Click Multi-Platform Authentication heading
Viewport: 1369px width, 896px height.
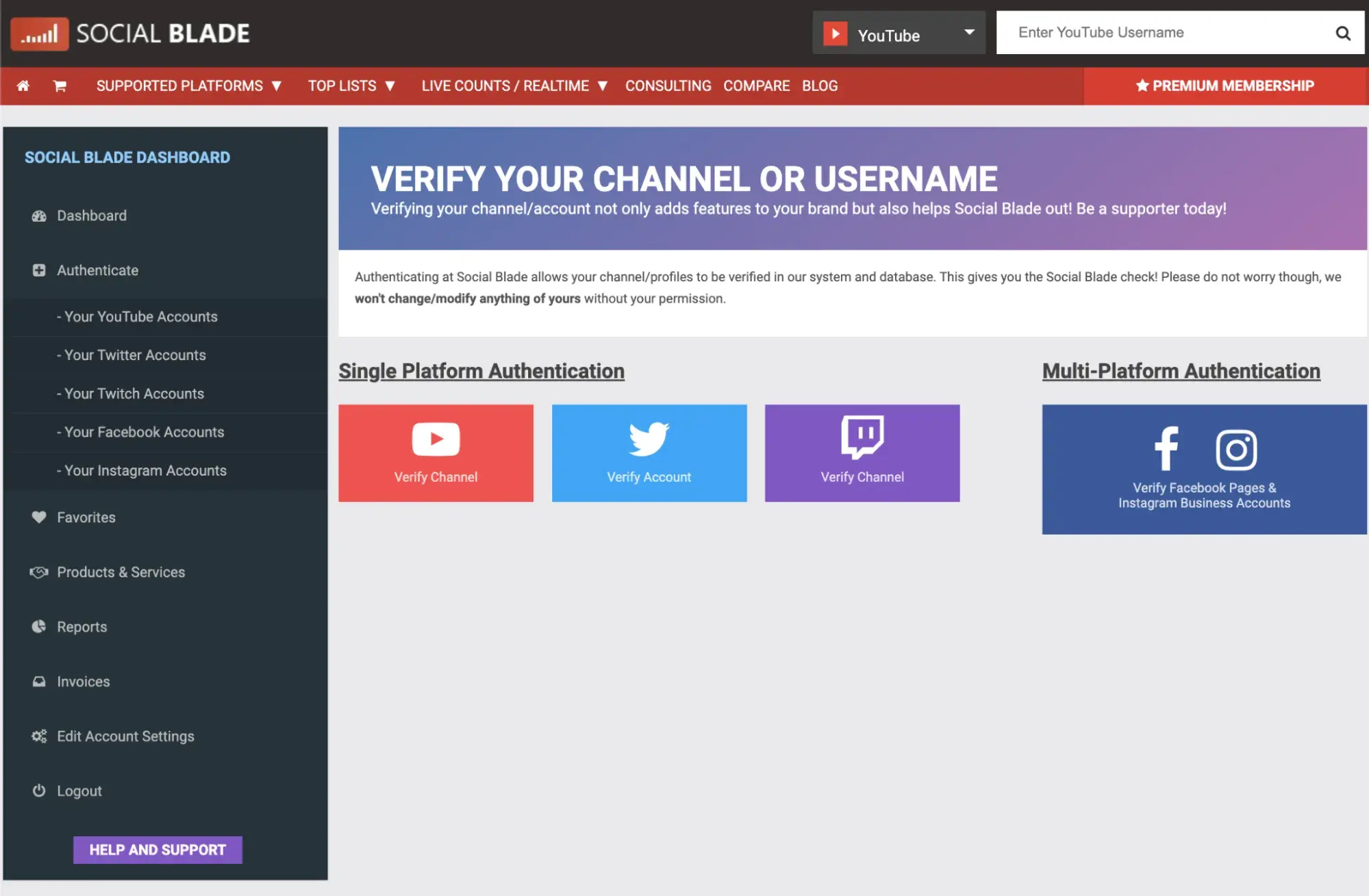point(1181,371)
